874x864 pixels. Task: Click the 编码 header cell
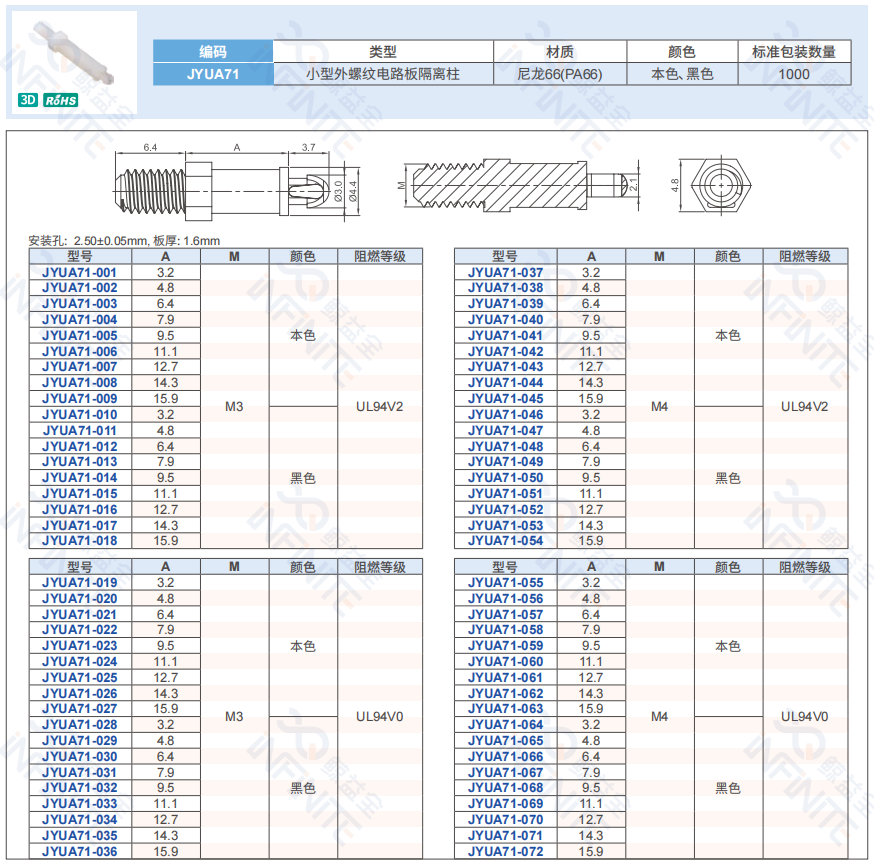[x=212, y=51]
